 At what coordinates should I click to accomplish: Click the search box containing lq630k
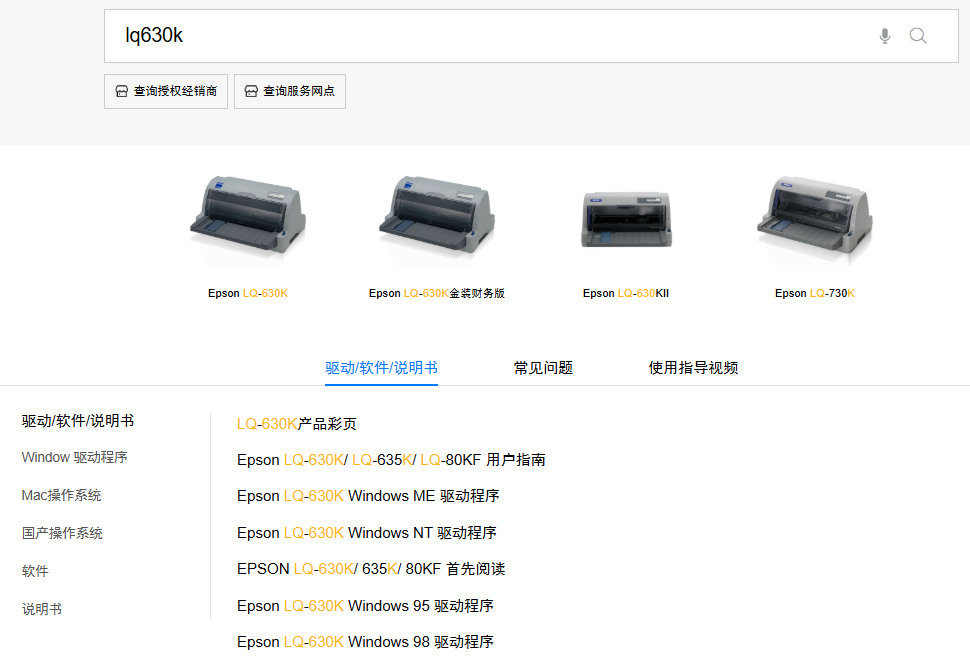coord(531,36)
